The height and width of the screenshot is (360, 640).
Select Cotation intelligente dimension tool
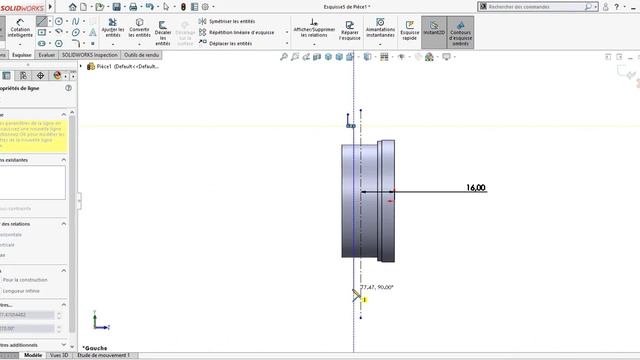click(20, 28)
